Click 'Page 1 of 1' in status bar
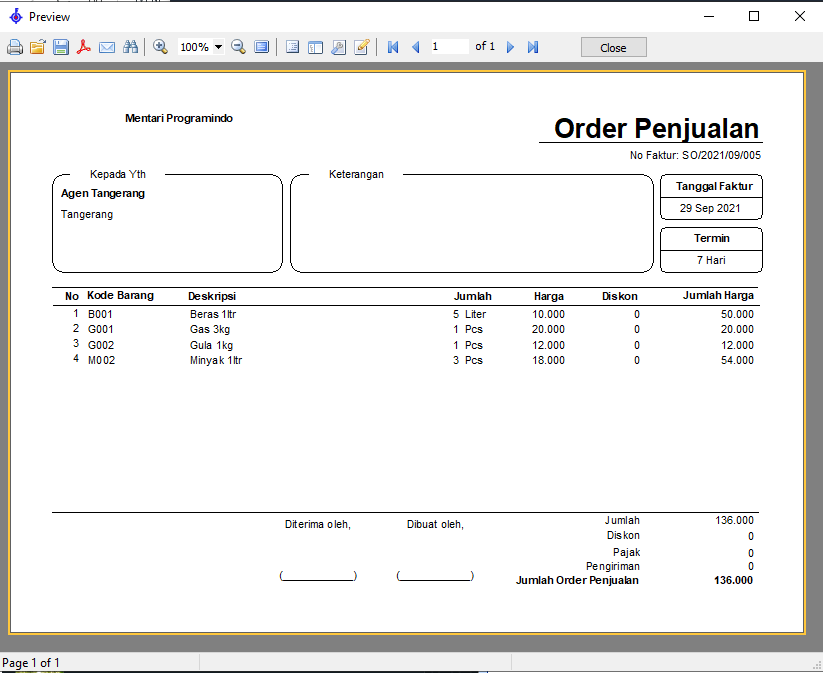 31,663
